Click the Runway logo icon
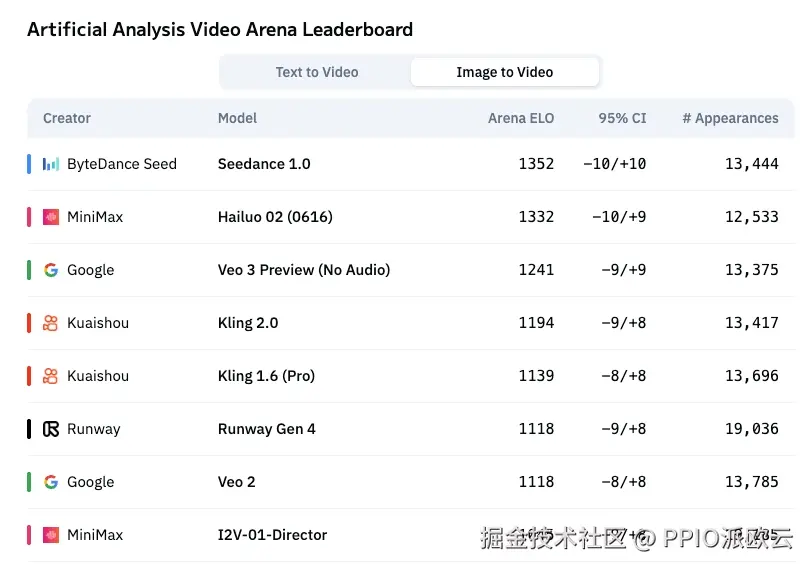811x569 pixels. point(51,429)
